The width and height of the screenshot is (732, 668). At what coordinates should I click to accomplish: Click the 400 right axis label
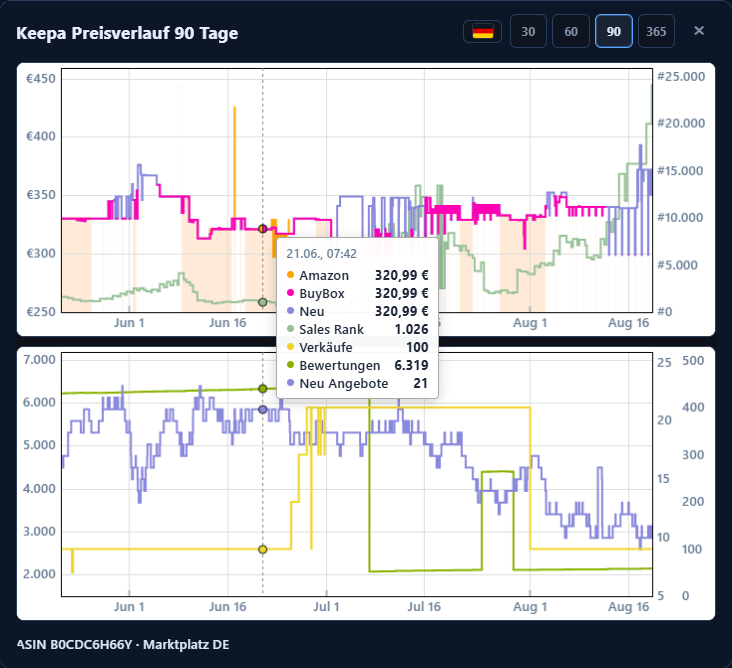pos(693,408)
